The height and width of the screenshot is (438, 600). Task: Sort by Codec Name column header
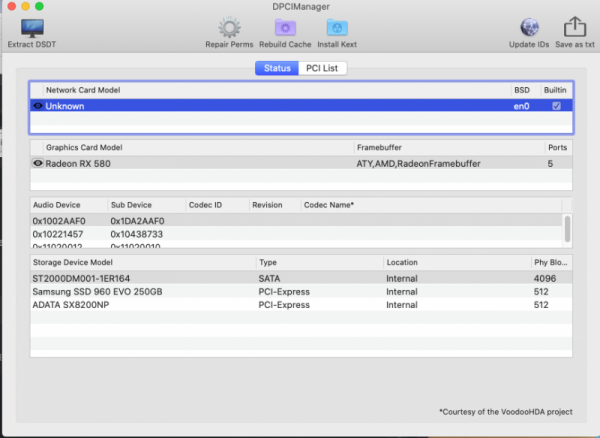coord(430,205)
